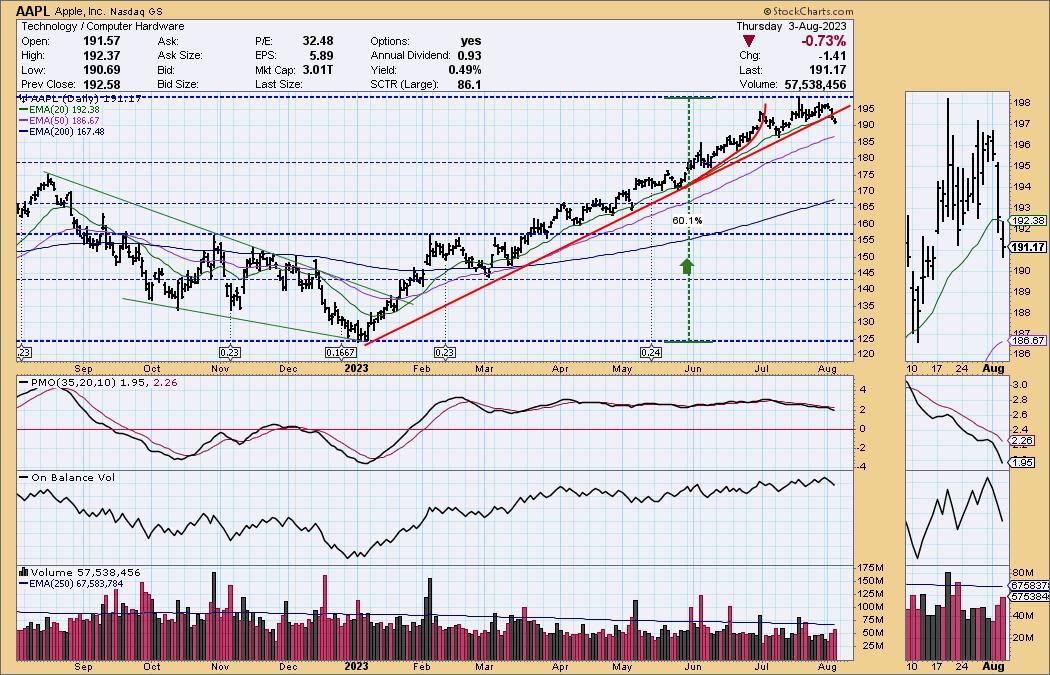
Task: Click the © StockCharts.com credit
Action: click(x=808, y=11)
